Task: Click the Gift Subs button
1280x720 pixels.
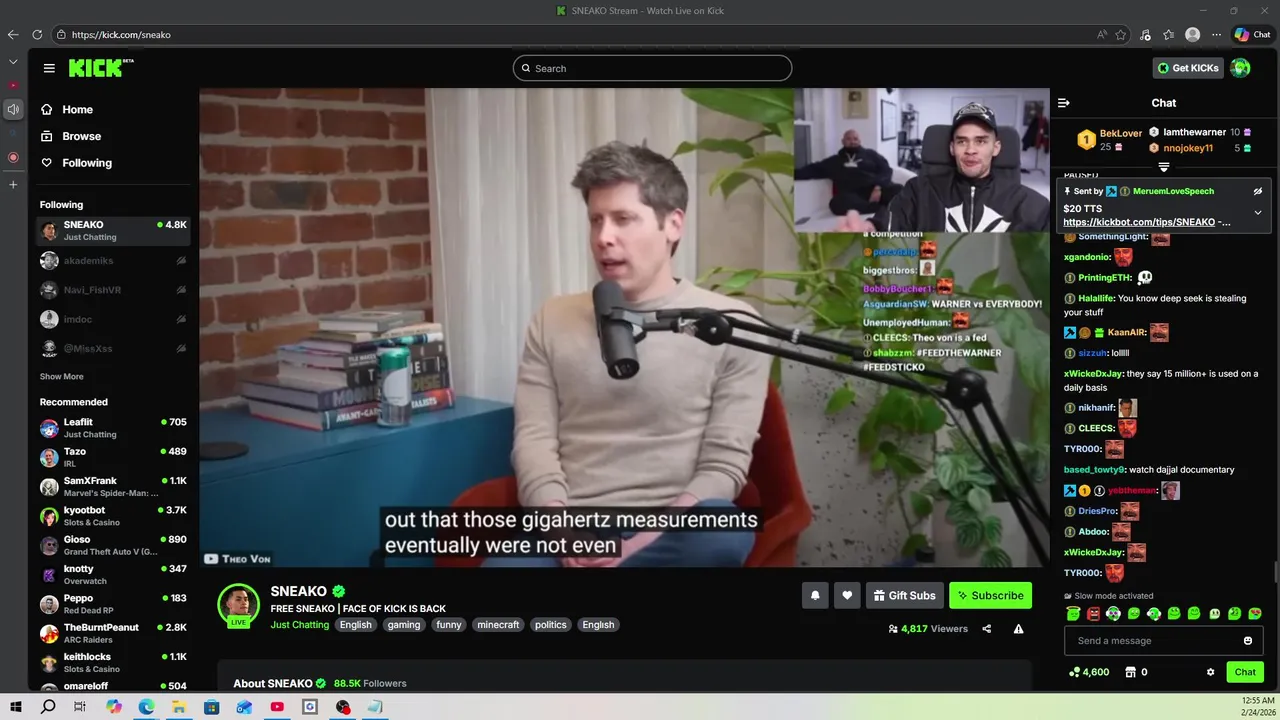Action: click(x=905, y=595)
